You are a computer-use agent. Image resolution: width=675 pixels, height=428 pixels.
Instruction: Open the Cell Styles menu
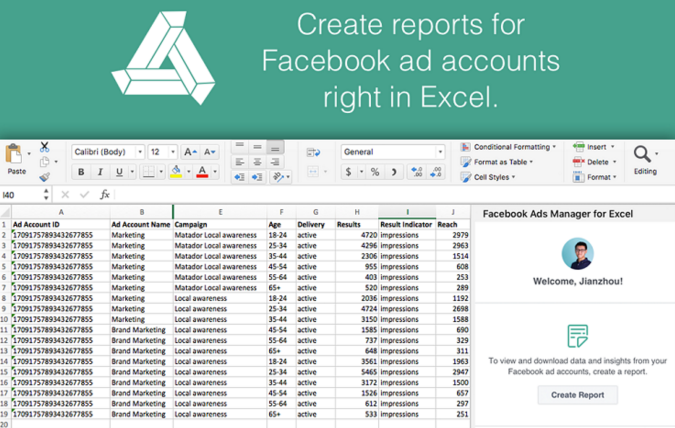[488, 177]
